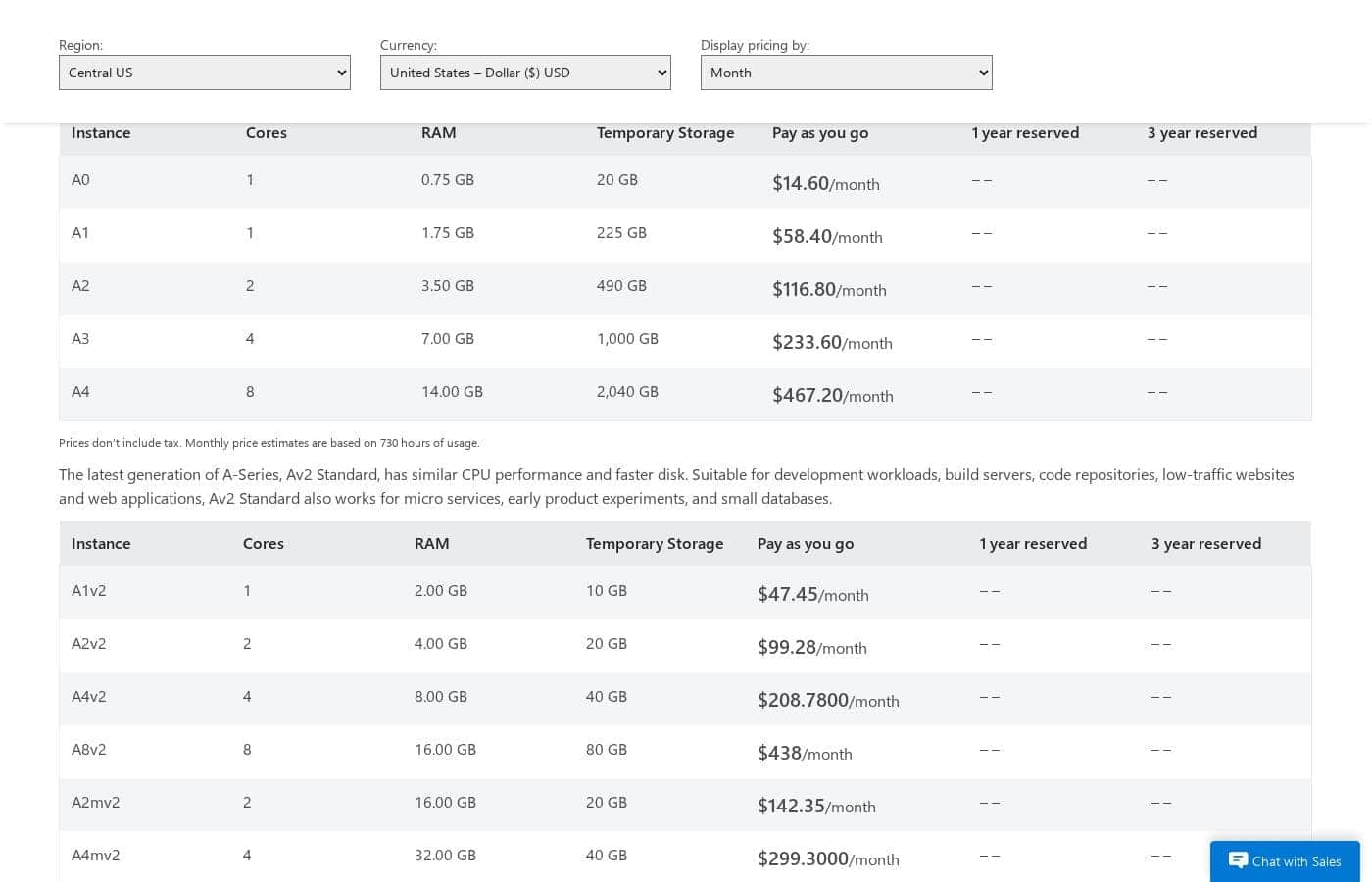Select the A0 instance row
Image resolution: width=1372 pixels, height=882 pixels.
click(x=685, y=181)
